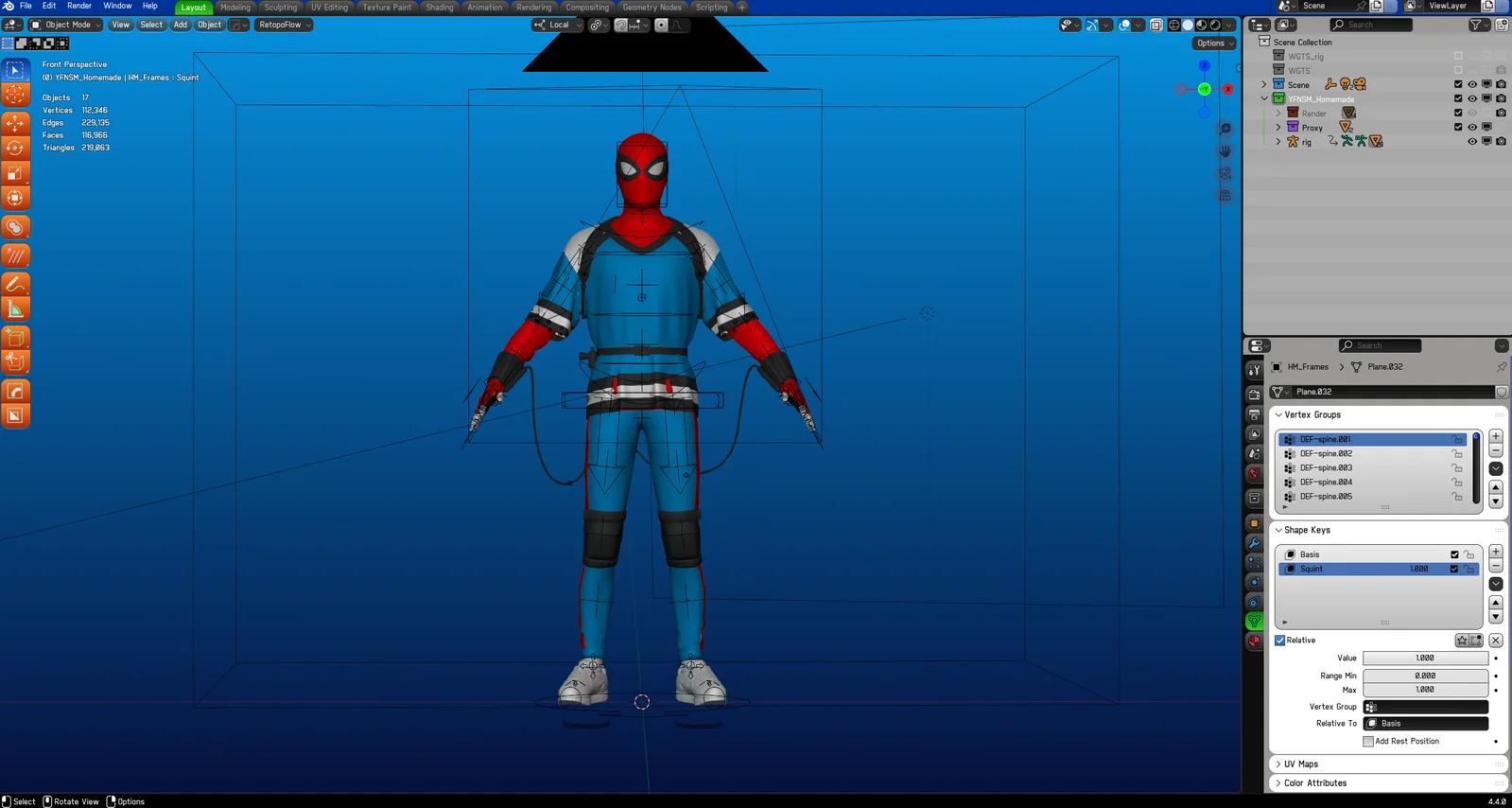Open the Particles properties tab

pos(1254,562)
